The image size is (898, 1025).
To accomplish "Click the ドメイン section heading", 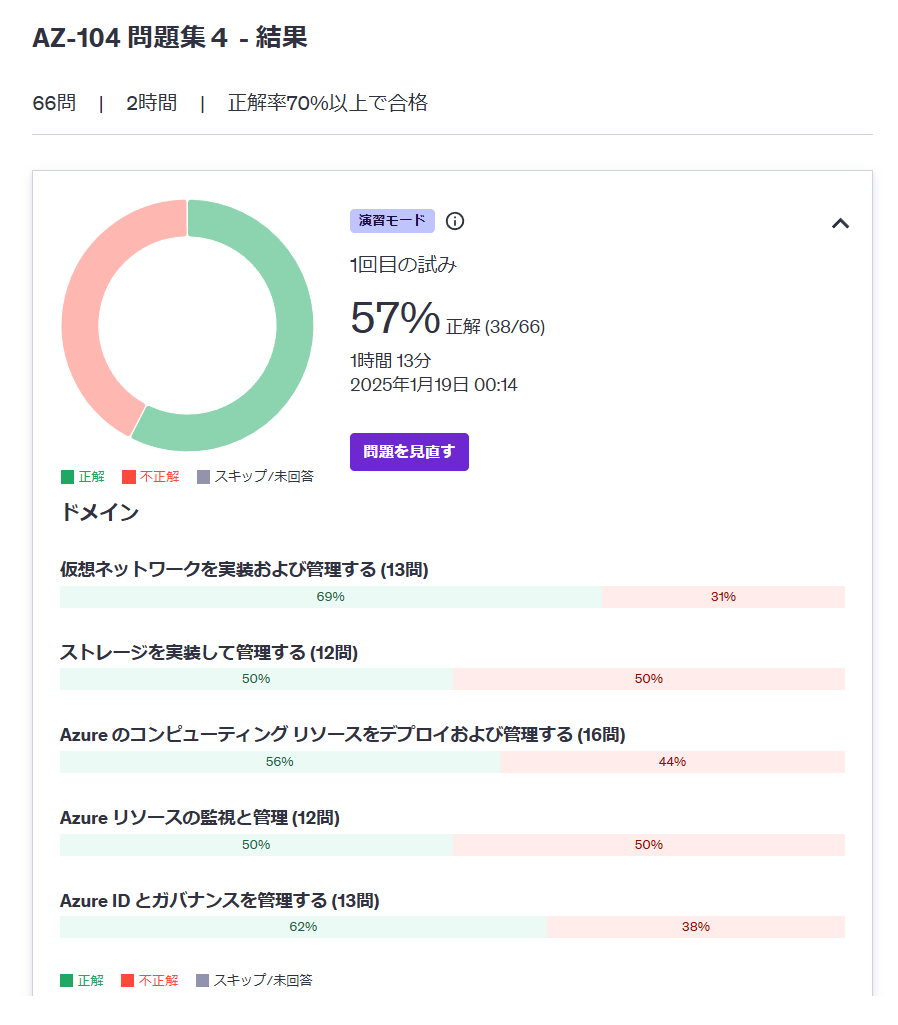I will [x=99, y=512].
